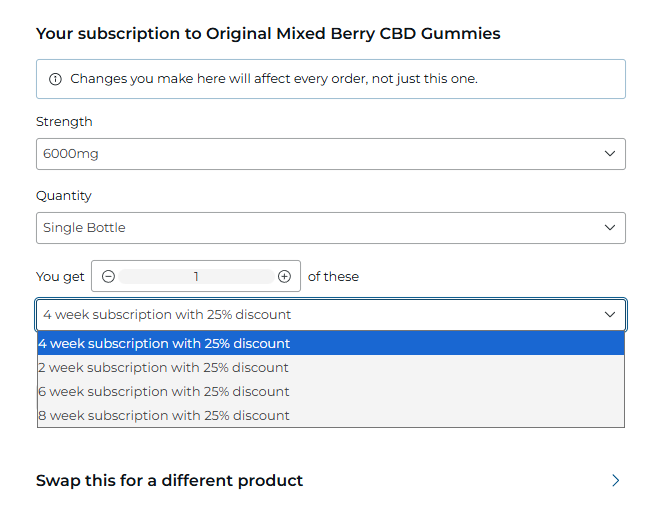Select 6 week subscription with 25% discount
This screenshot has height=517, width=652.
click(x=164, y=391)
